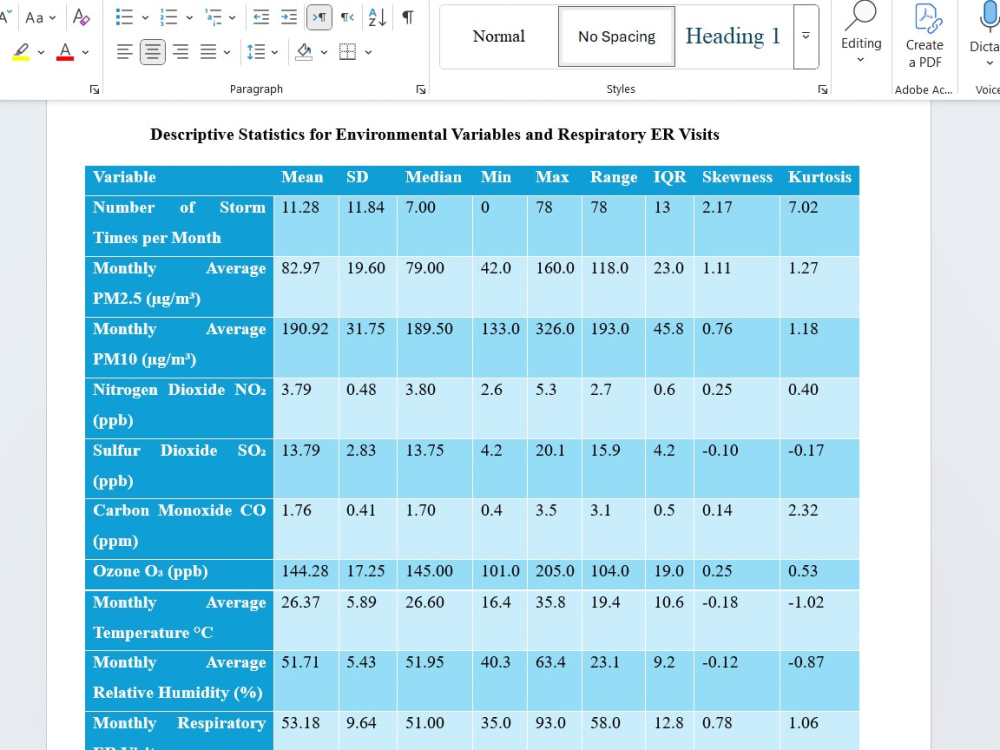Click the PM2.5 mean value 82.97
Screen dimensions: 1000x750
(x=300, y=268)
